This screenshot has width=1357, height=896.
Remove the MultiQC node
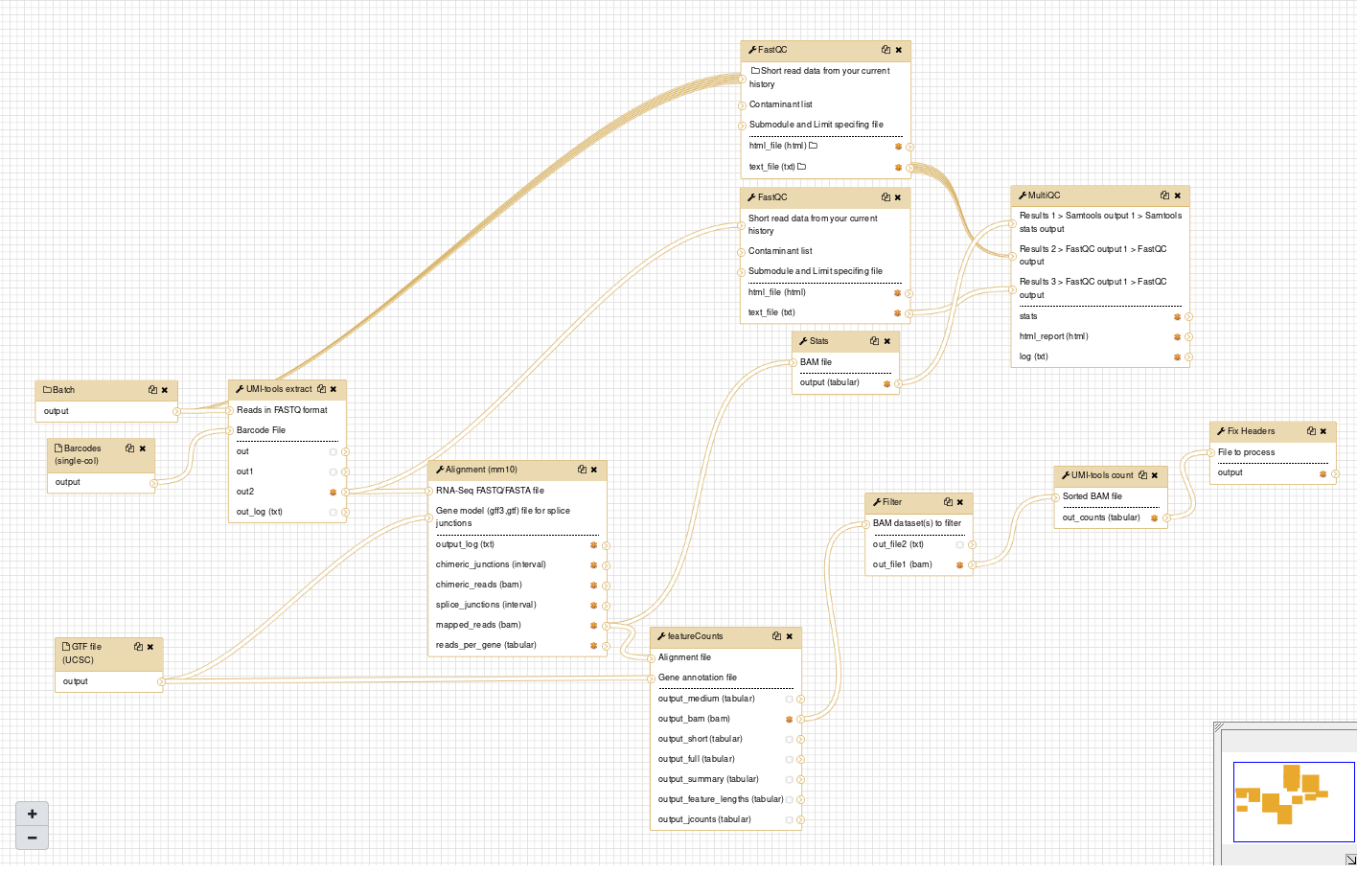point(1178,195)
